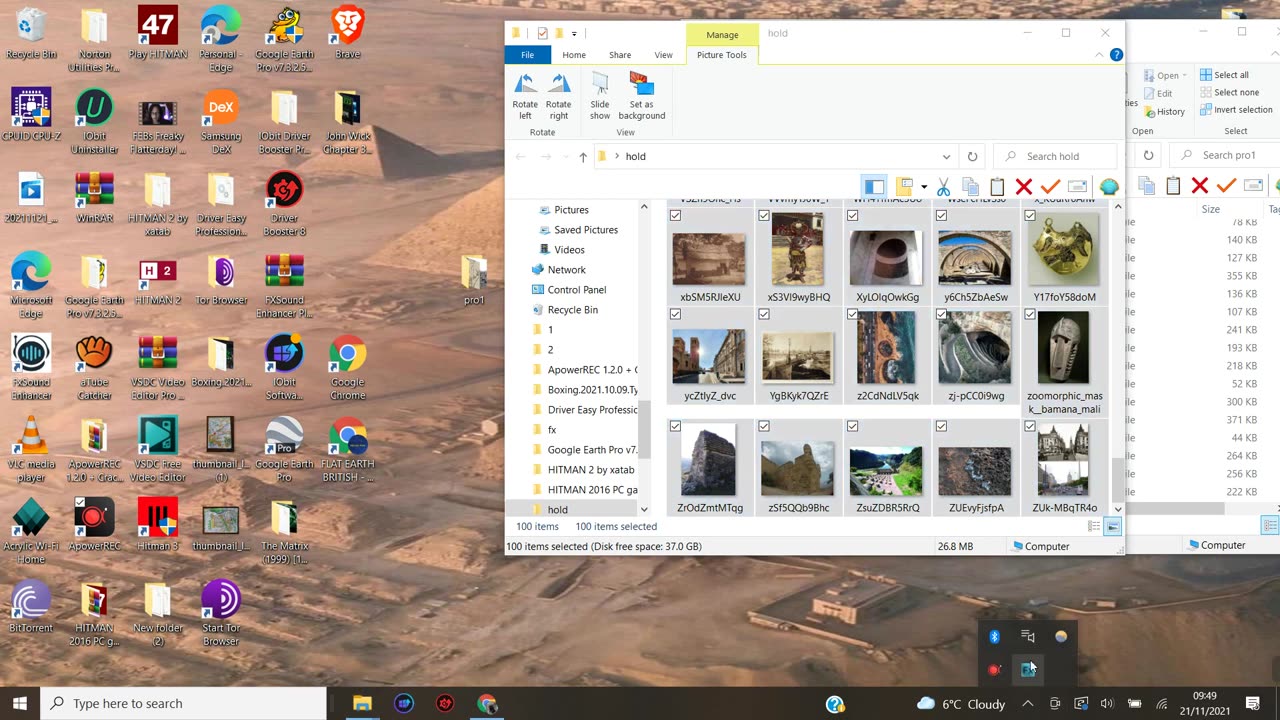Uncheck the ycZtlyZ_dvc image checkbox

tap(675, 314)
